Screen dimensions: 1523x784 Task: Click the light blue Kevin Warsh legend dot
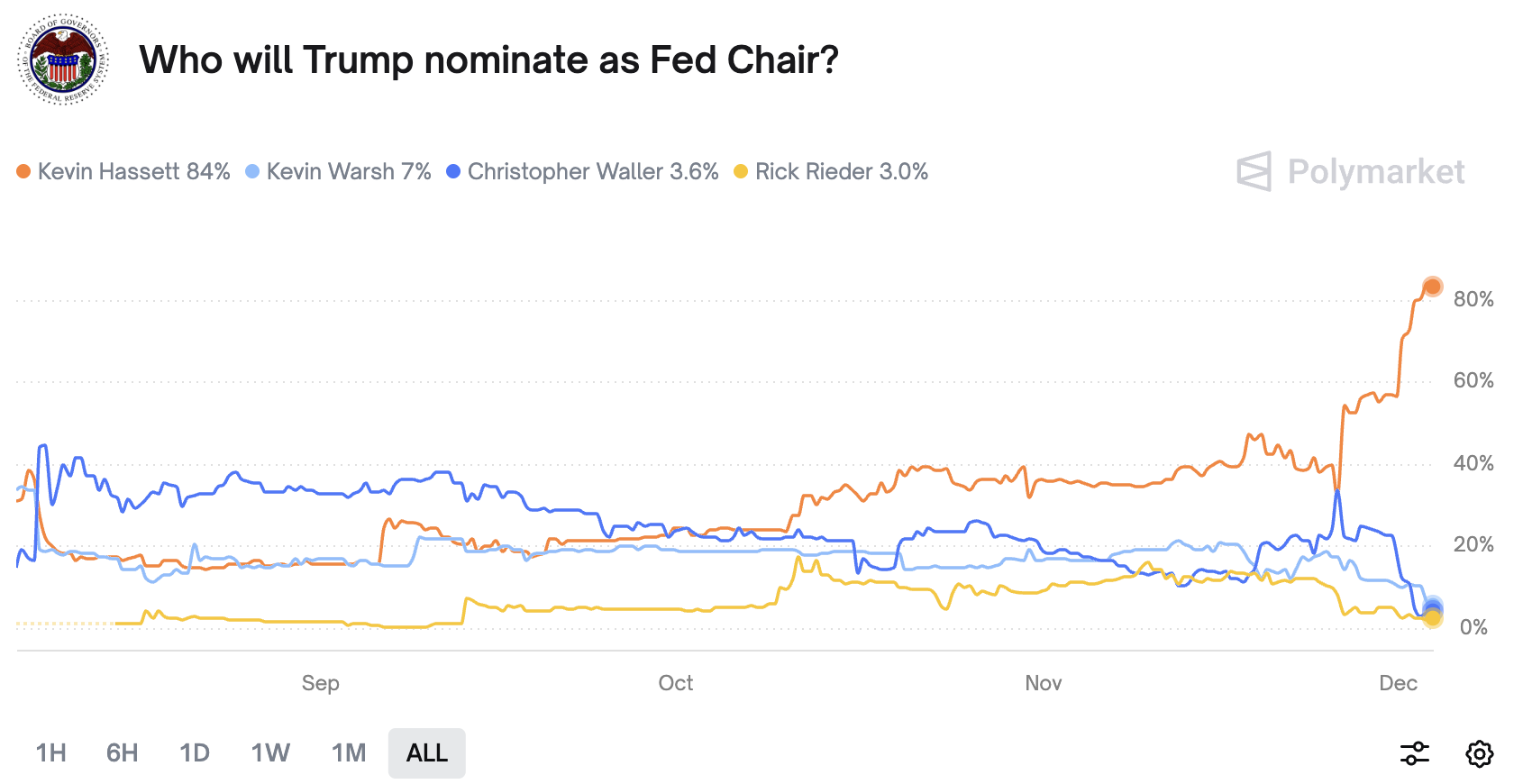click(252, 171)
